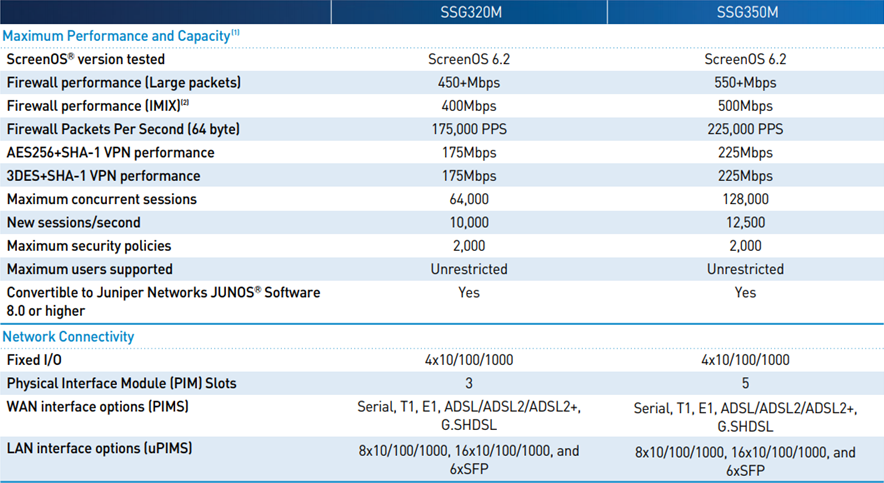Click Firewall performance (Large packets) label
The height and width of the screenshot is (483, 884).
coord(123,83)
